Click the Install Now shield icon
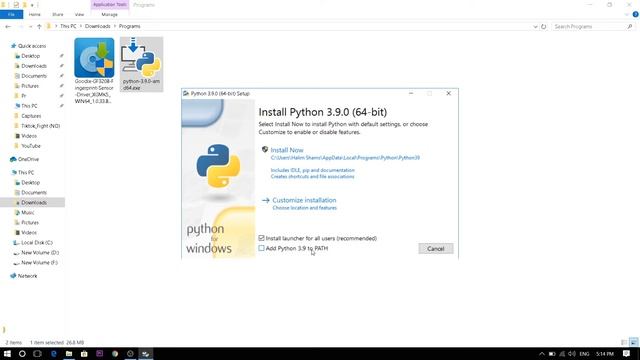The height and width of the screenshot is (360, 640). click(x=264, y=149)
